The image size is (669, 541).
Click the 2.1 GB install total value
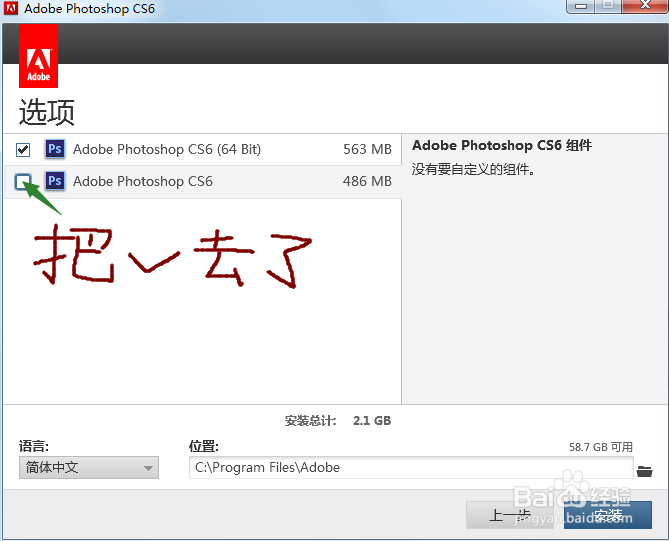point(372,421)
